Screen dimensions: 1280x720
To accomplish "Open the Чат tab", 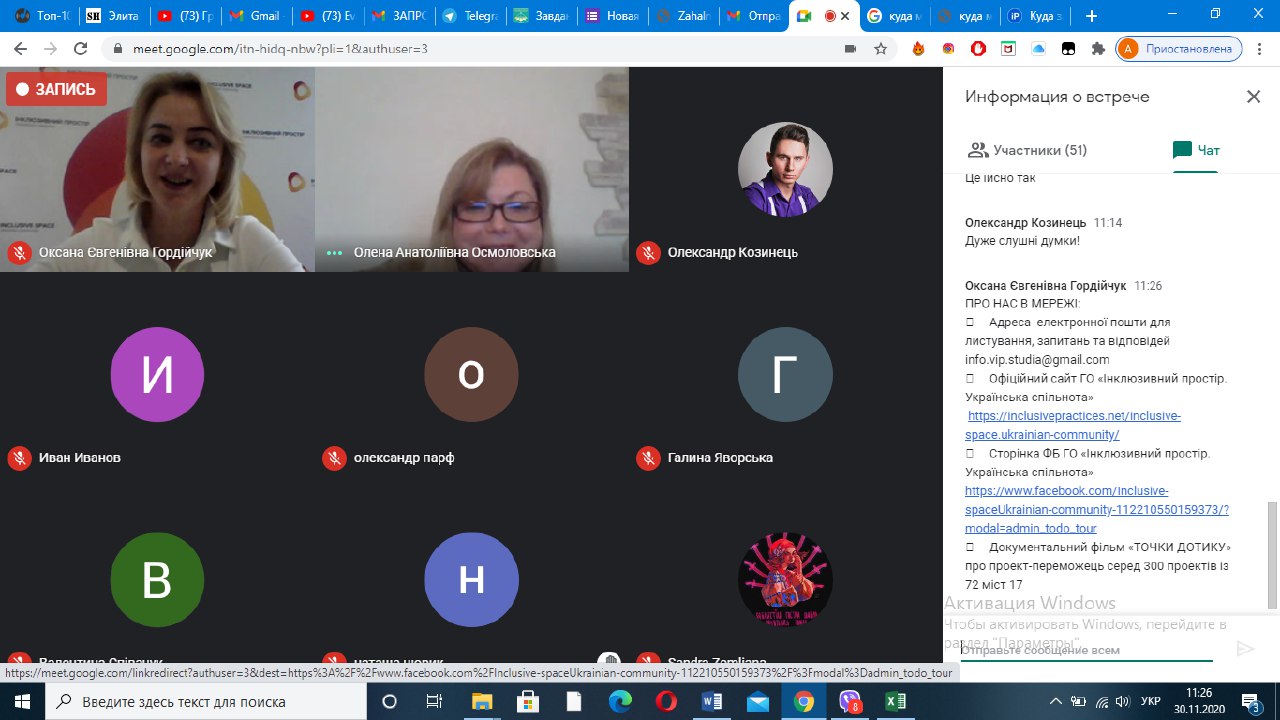I will pyautogui.click(x=1196, y=150).
